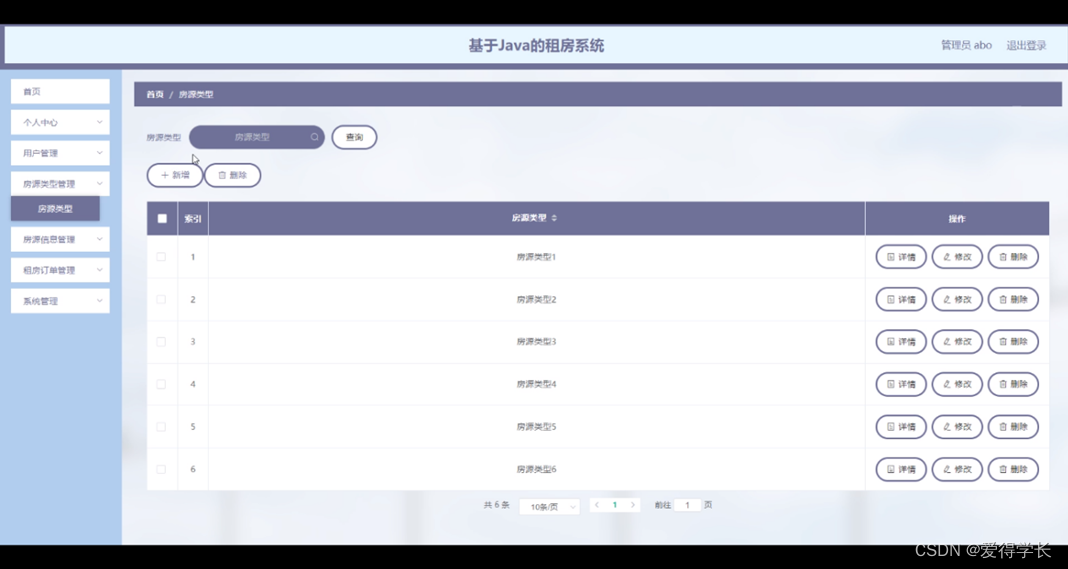The width and height of the screenshot is (1068, 569).
Task: Click the 管理员 abo account label
Action: coord(967,45)
